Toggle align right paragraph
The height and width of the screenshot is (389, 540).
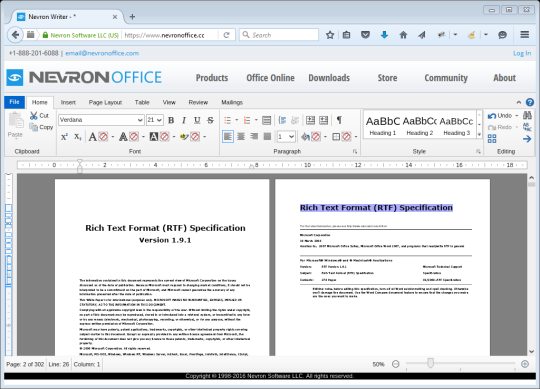(x=254, y=137)
